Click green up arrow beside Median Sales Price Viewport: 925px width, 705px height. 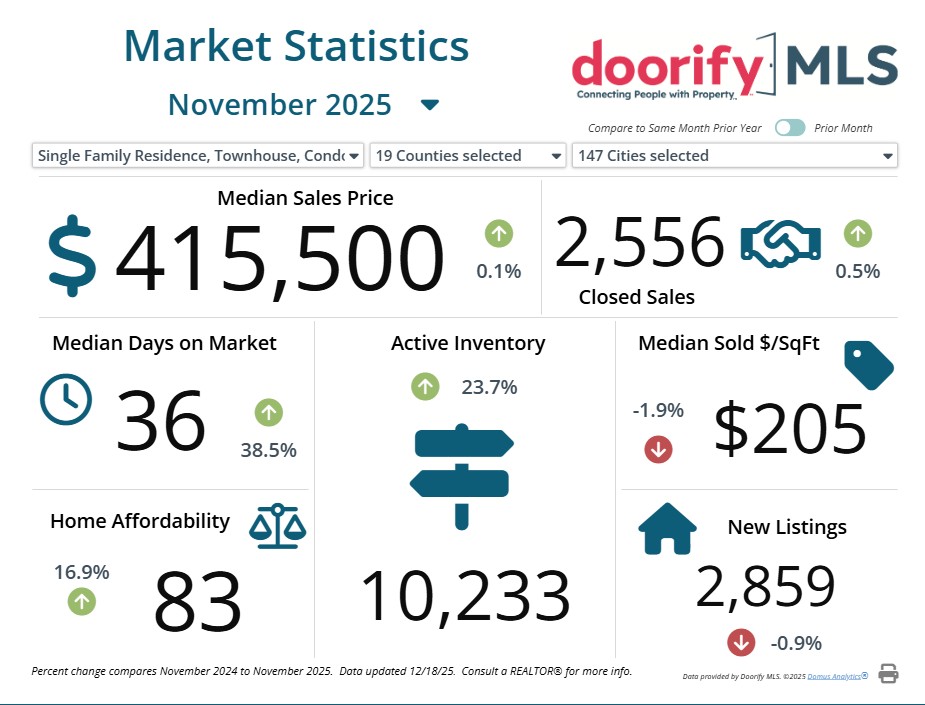499,234
